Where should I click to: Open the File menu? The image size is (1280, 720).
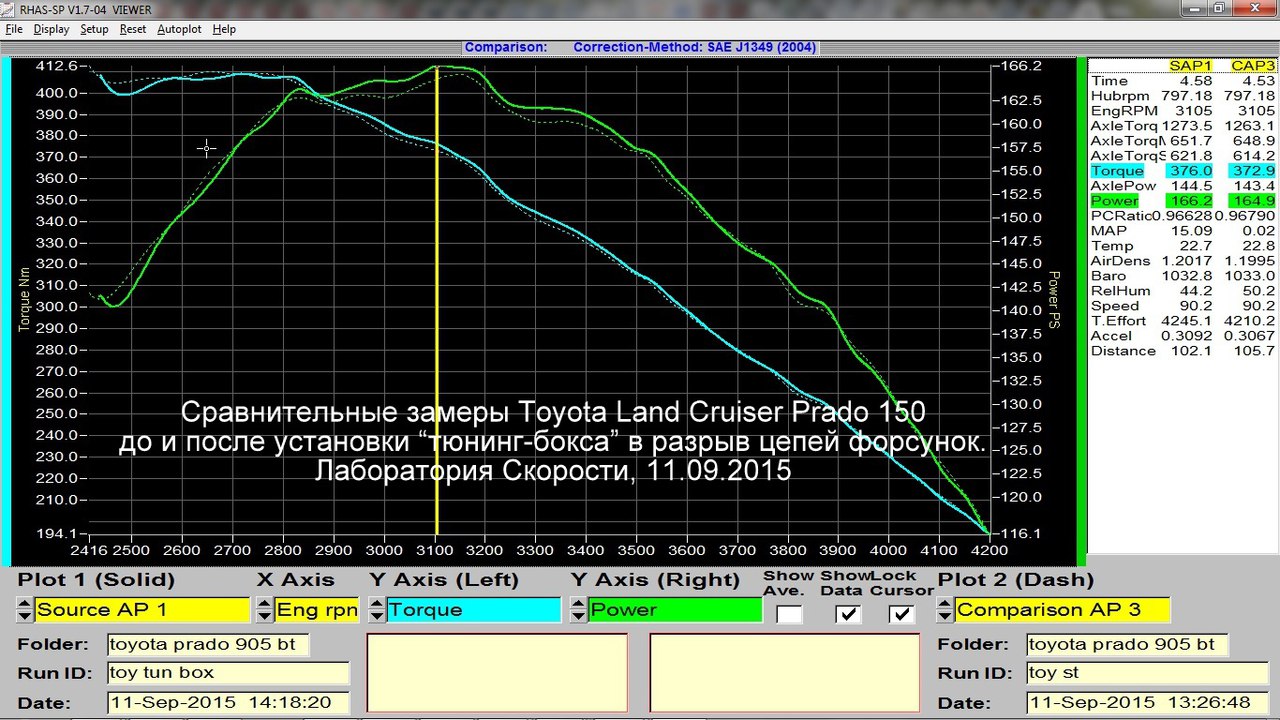(14, 29)
